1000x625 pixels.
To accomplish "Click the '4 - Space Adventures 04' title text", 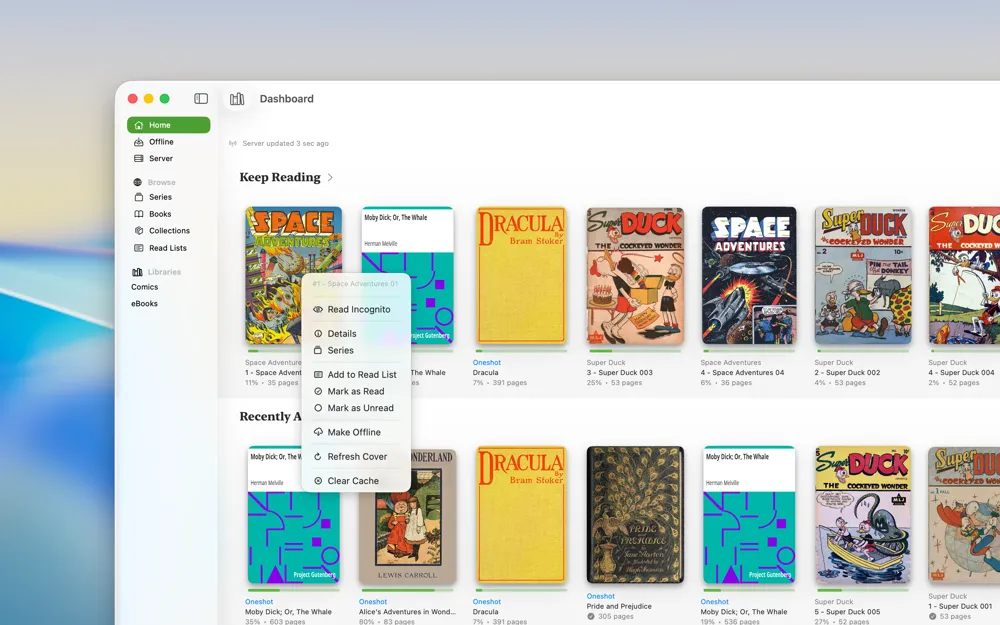I will click(742, 372).
